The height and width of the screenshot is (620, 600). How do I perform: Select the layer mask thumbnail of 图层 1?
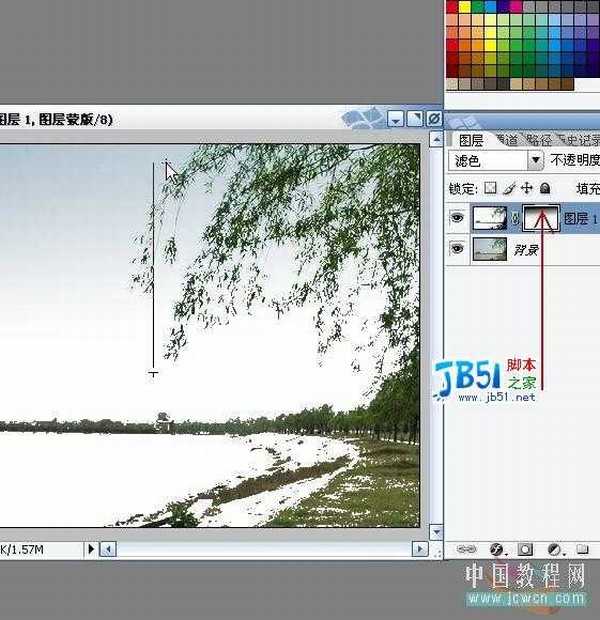tap(541, 217)
